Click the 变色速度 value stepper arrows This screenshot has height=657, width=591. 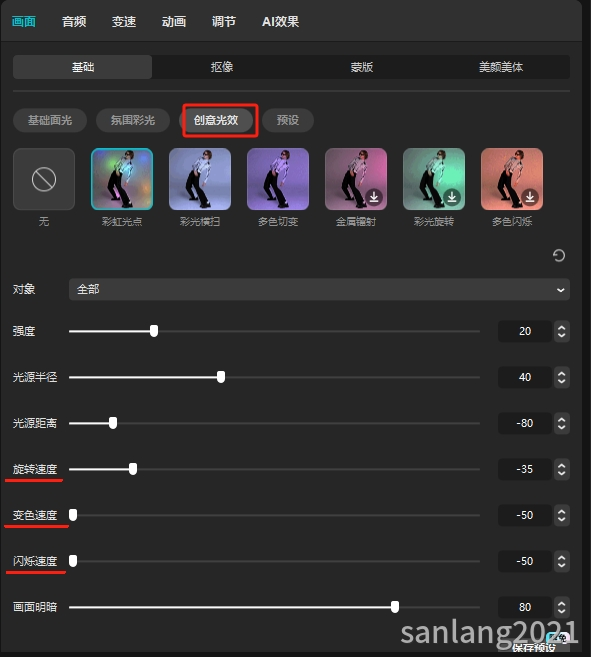562,515
